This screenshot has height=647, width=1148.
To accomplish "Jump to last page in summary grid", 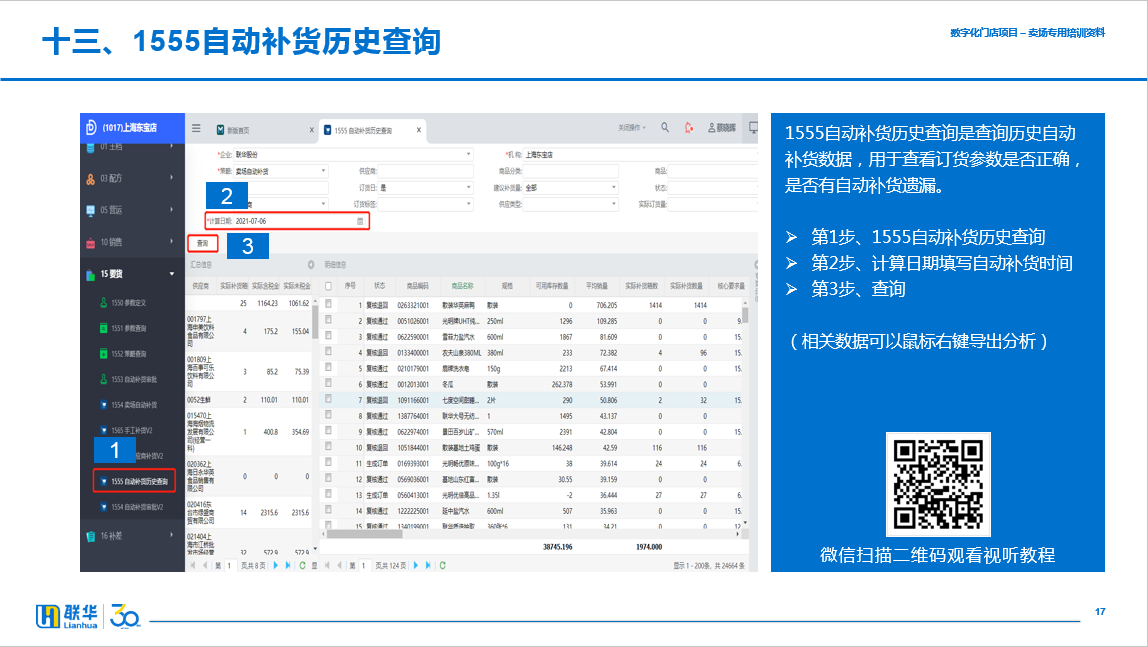I will pyautogui.click(x=288, y=566).
